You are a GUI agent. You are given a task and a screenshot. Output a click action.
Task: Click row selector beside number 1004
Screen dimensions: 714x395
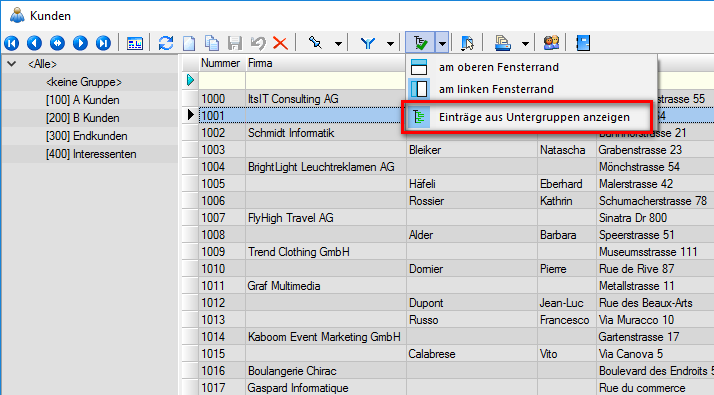coord(190,167)
